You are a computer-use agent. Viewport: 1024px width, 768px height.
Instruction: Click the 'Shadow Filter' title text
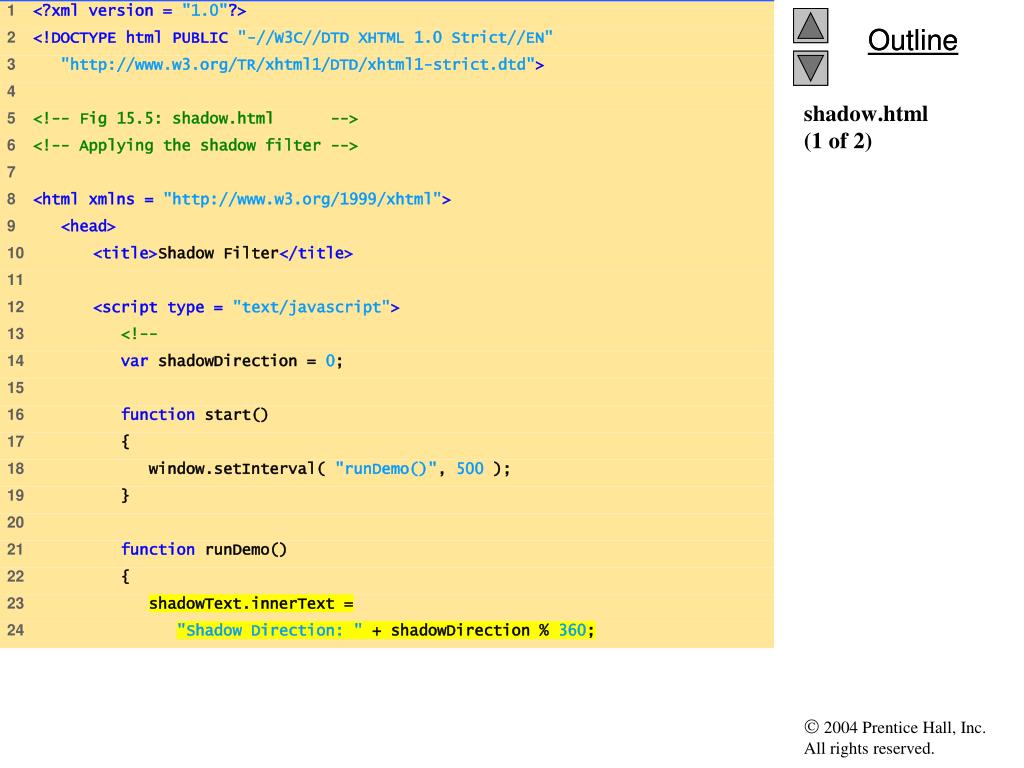(x=219, y=253)
